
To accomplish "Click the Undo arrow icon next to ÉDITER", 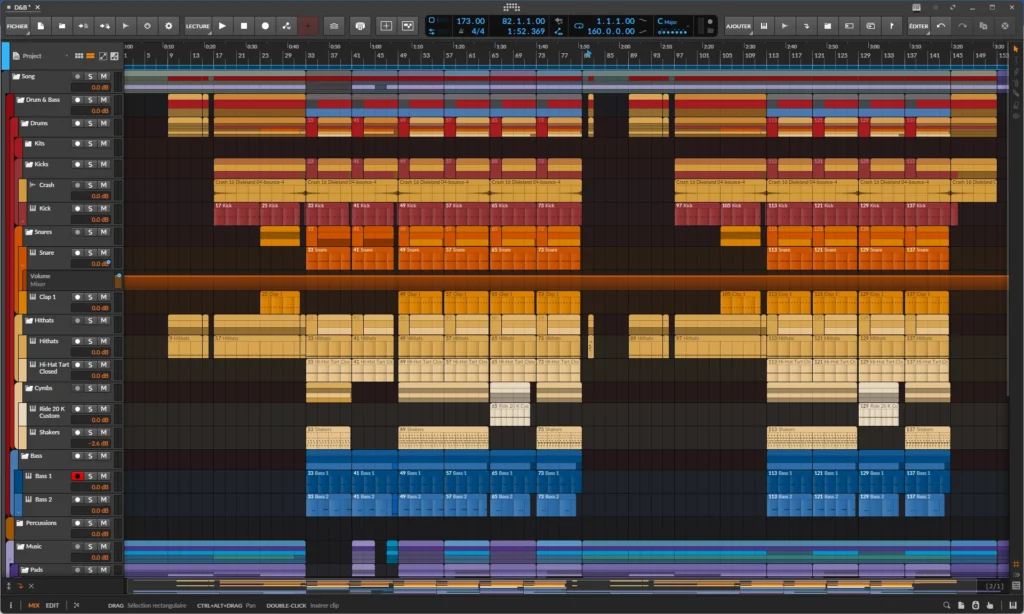I will click(941, 25).
